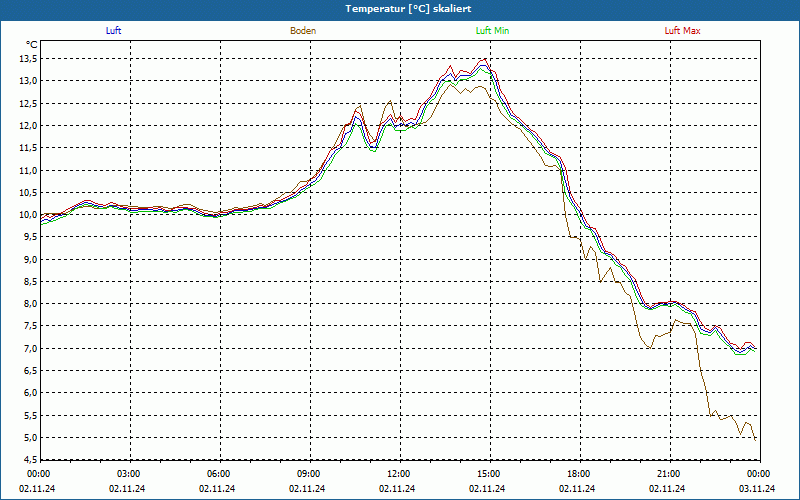This screenshot has width=800, height=500.
Task: Click the 4,5 y-axis value
Action: pos(30,460)
